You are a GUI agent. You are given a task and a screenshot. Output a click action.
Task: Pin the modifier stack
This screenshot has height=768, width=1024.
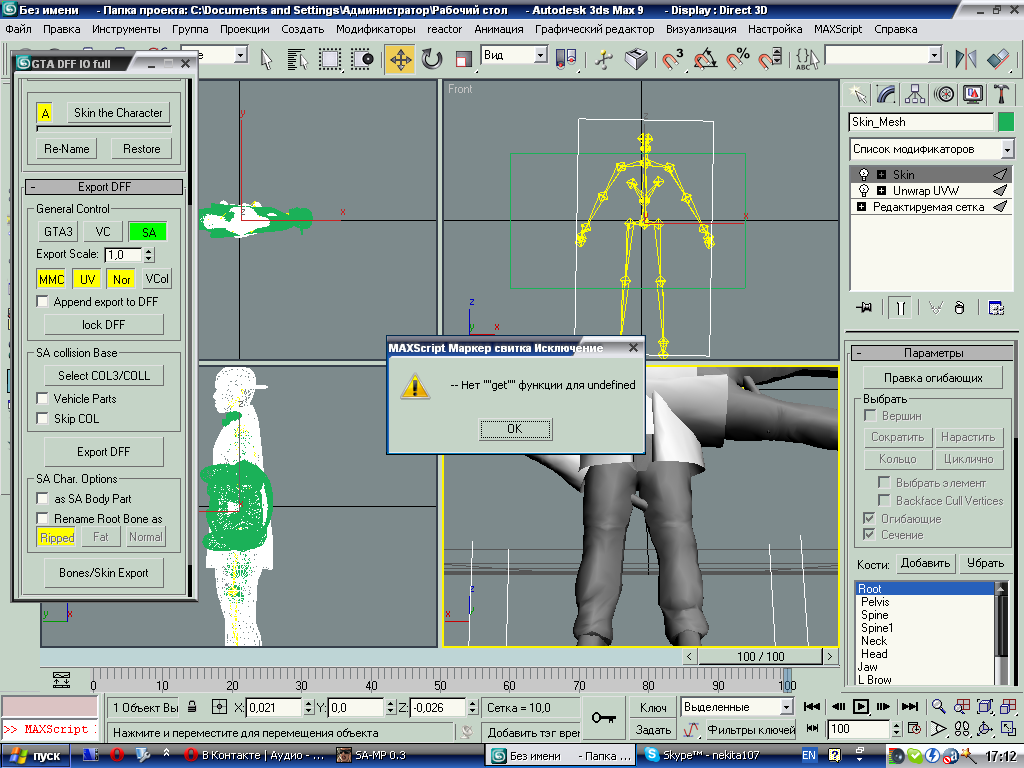point(864,308)
